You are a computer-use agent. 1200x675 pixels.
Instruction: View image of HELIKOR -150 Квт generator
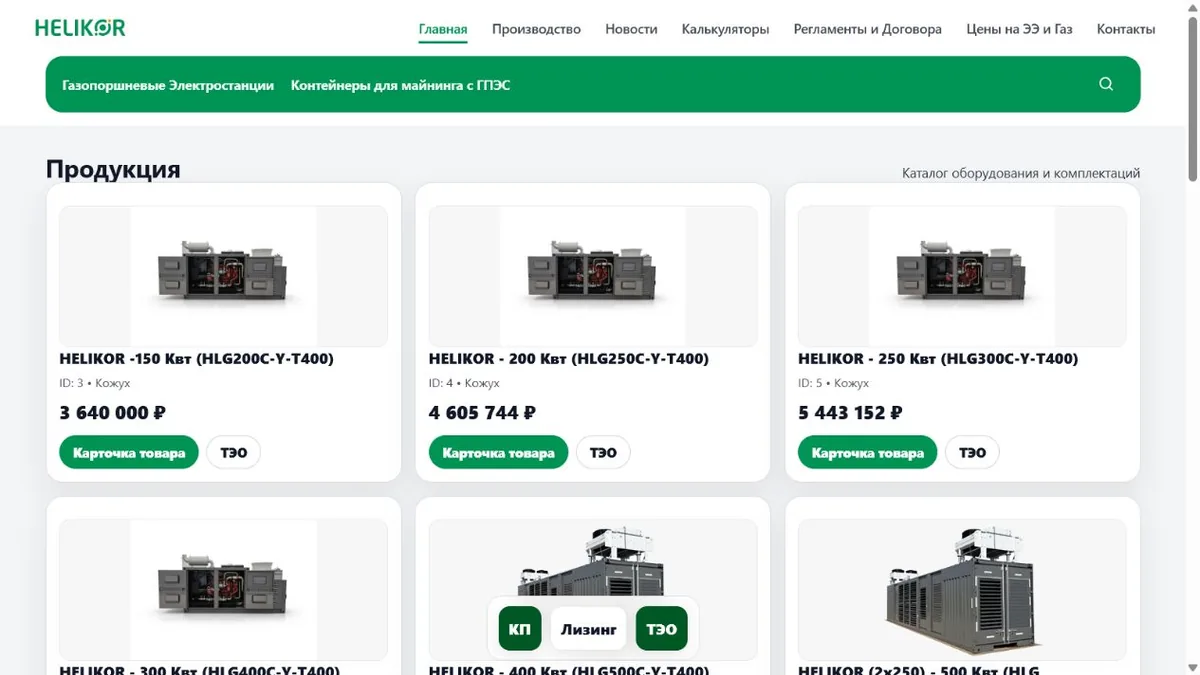(x=223, y=276)
